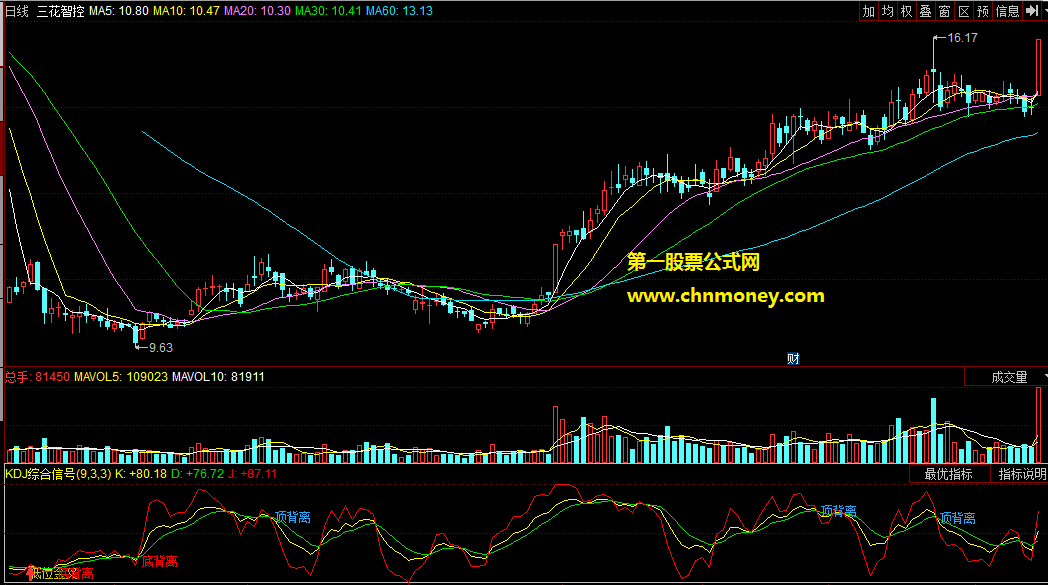This screenshot has width=1048, height=585.
Task: Click the MA60: 13.13 value
Action: 399,11
